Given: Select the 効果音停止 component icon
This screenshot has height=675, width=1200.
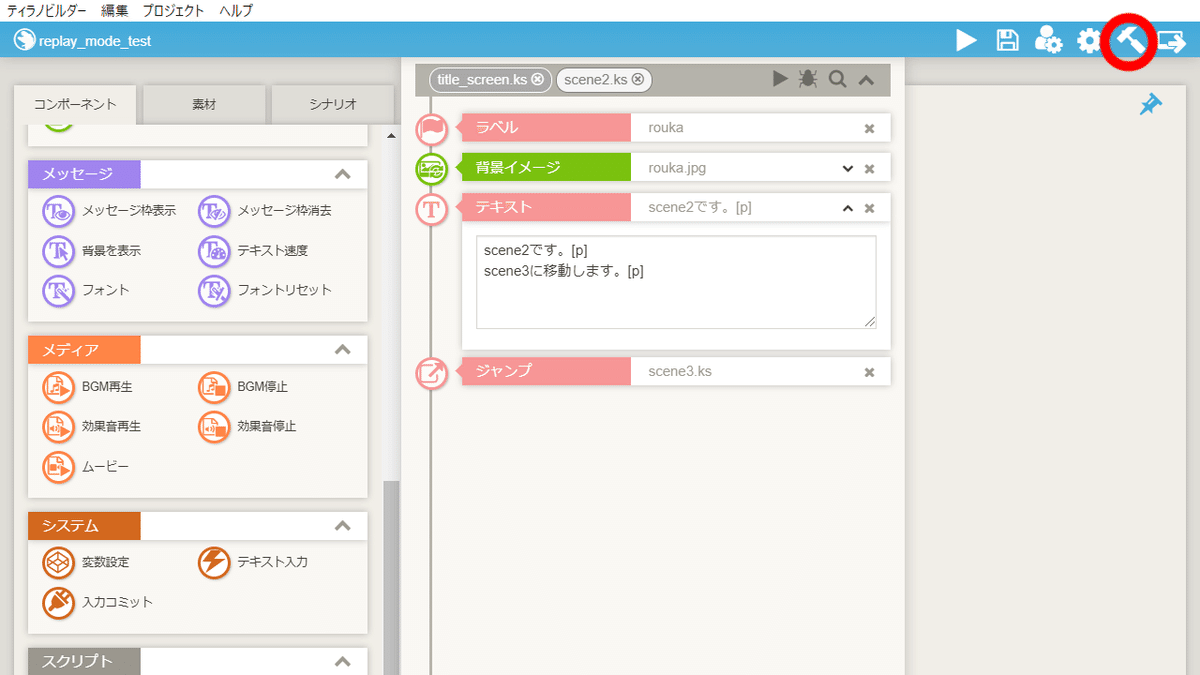Looking at the screenshot, I should (215, 427).
